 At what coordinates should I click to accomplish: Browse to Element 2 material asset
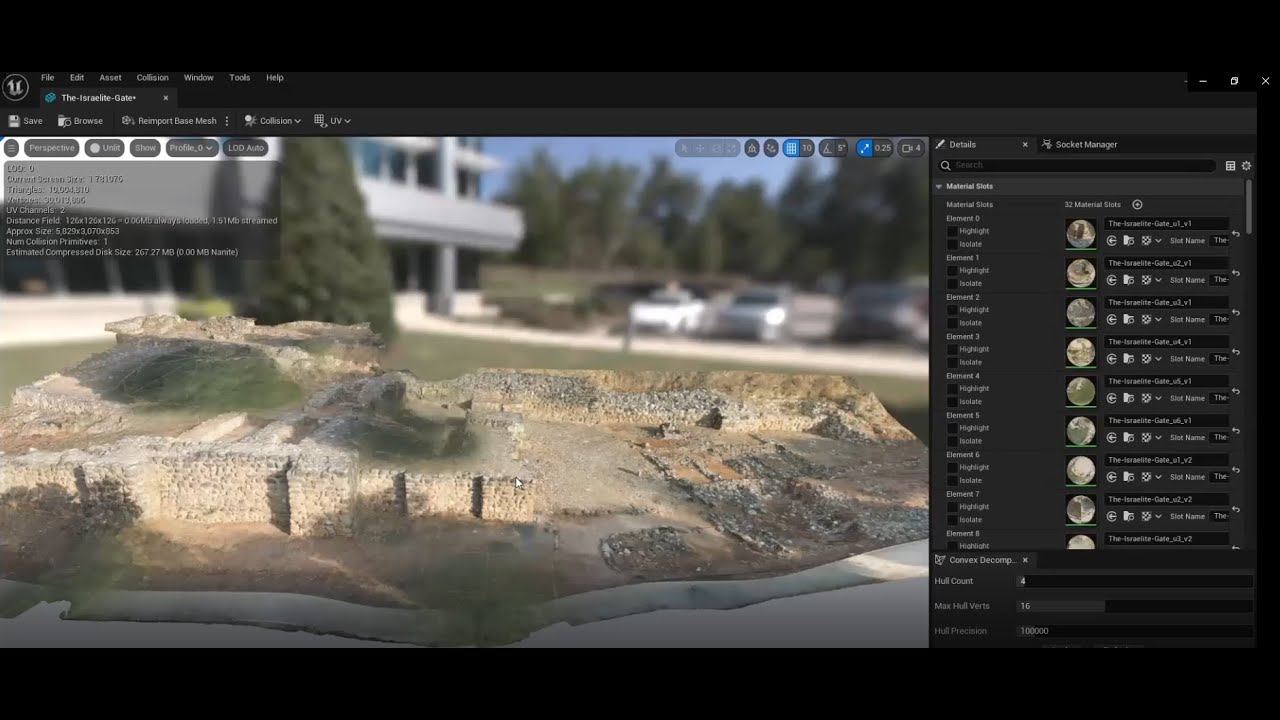pyautogui.click(x=1129, y=319)
